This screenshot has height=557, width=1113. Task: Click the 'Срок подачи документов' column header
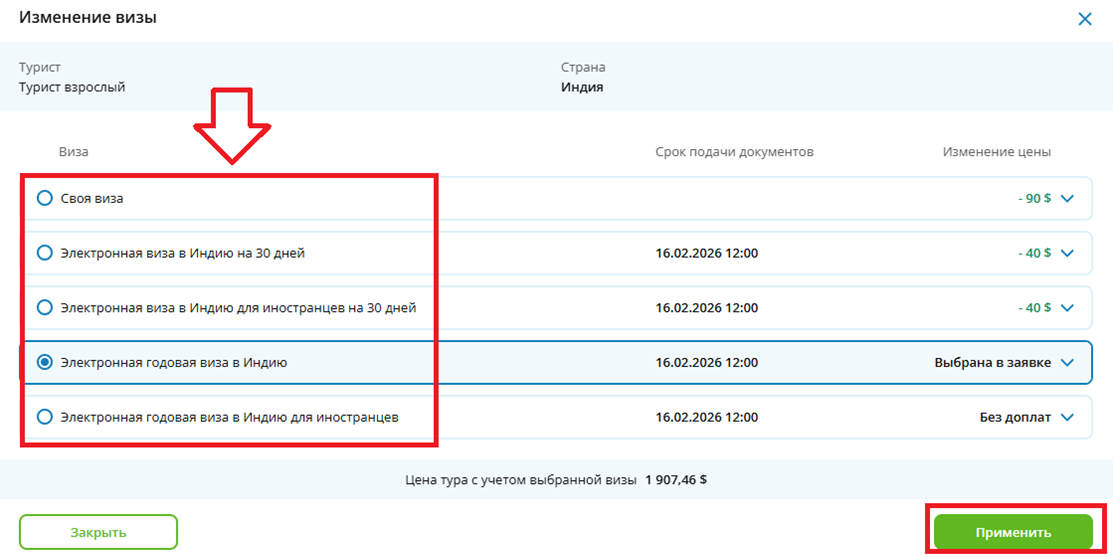click(734, 152)
